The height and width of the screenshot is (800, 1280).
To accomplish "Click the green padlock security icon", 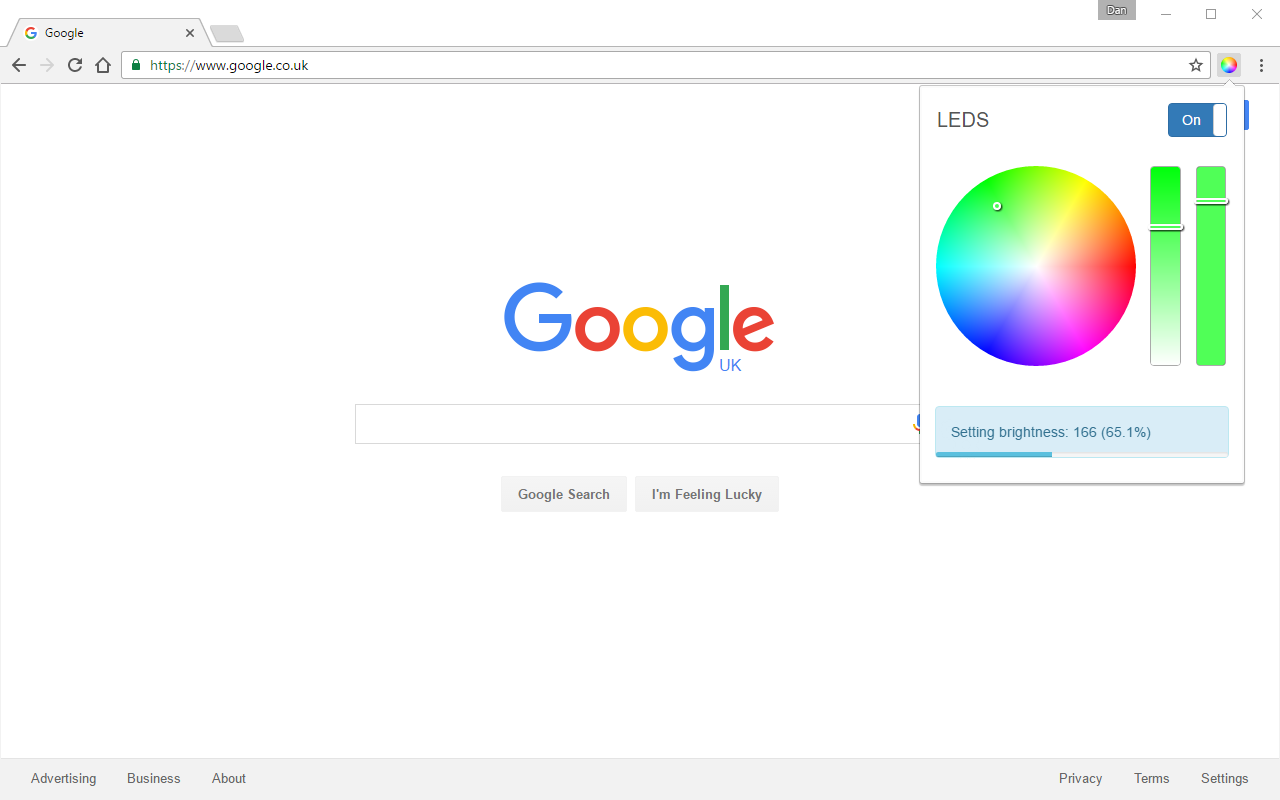I will [137, 65].
